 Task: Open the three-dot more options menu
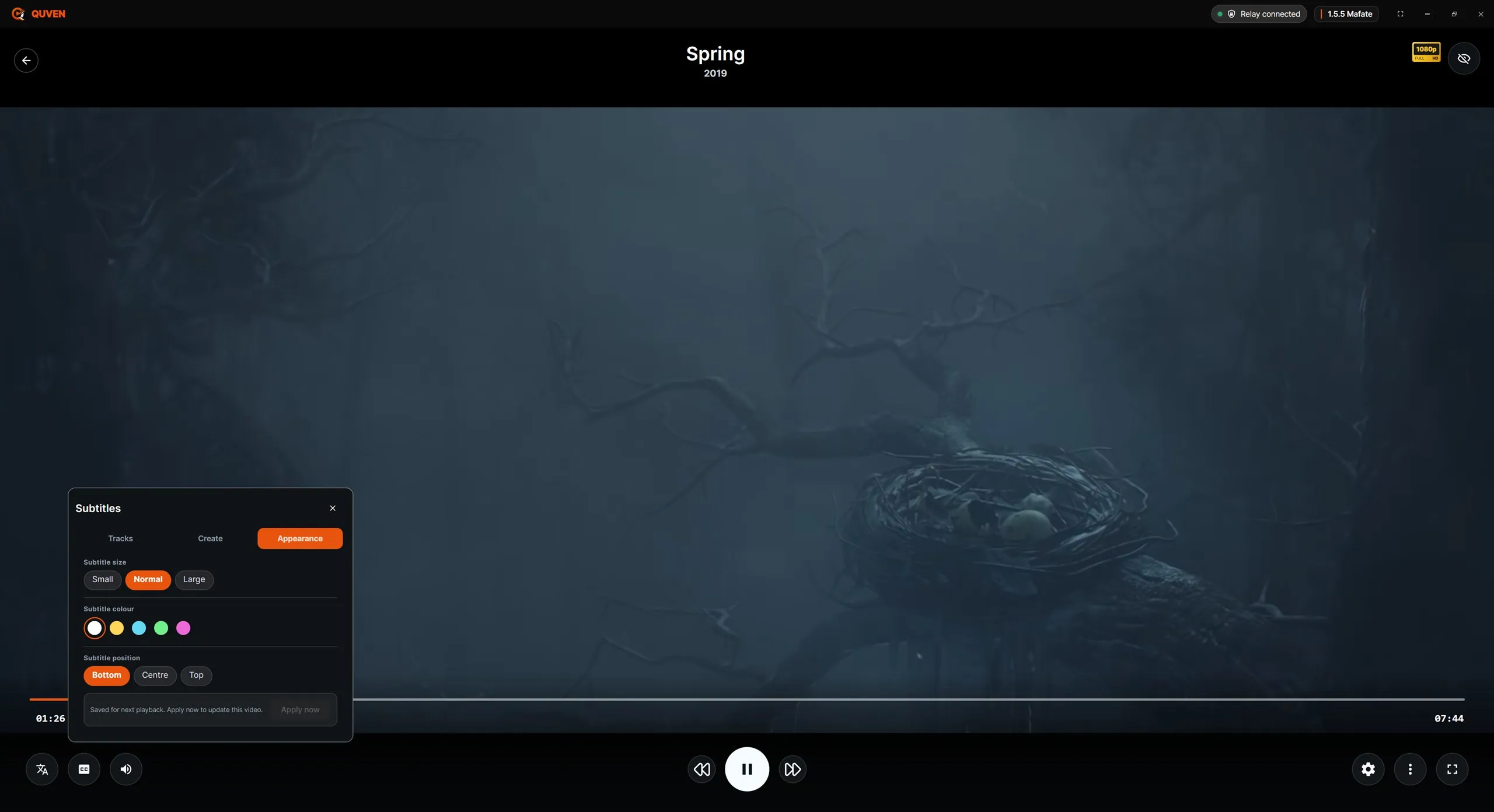coord(1410,769)
